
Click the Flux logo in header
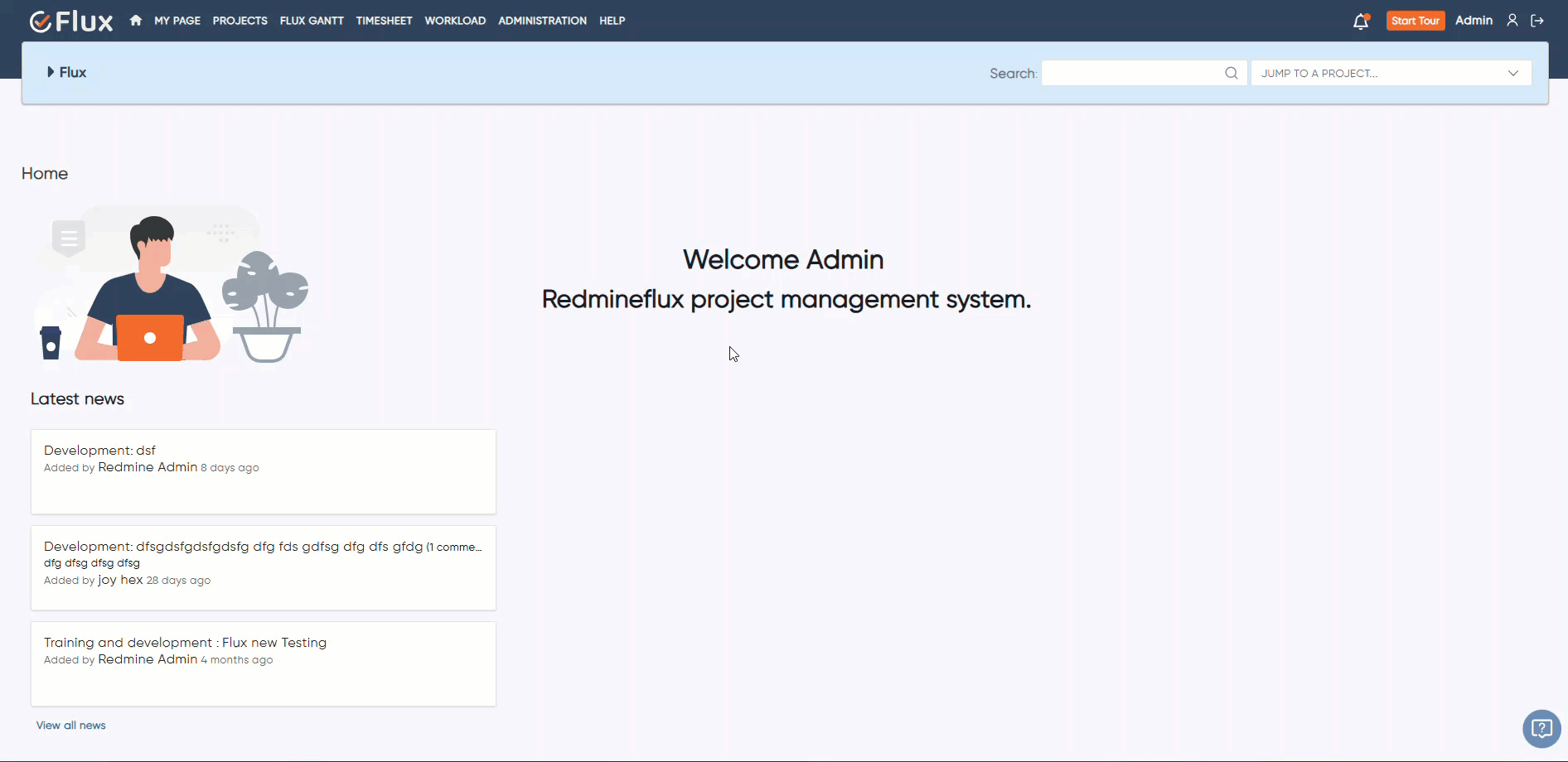[x=71, y=21]
